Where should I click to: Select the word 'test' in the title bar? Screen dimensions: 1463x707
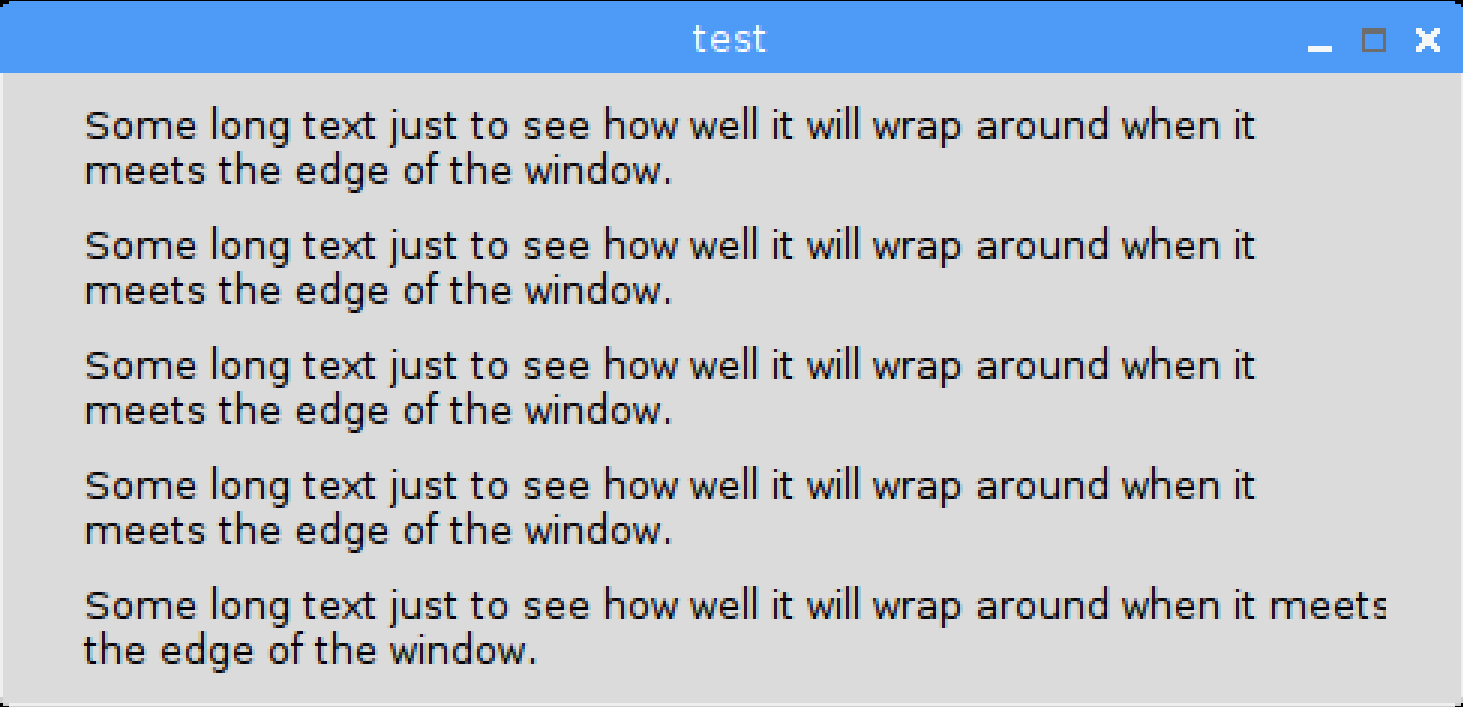(729, 38)
